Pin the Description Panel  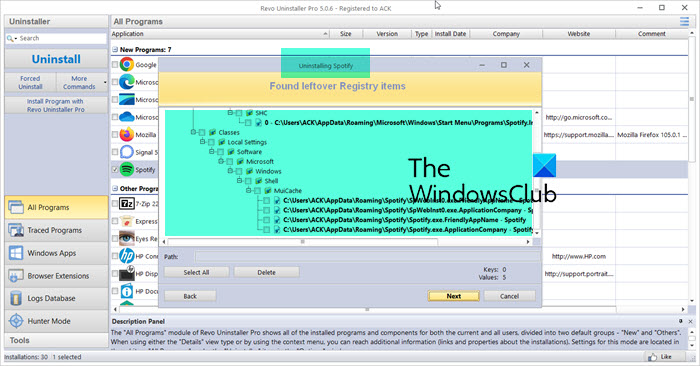[x=681, y=321]
